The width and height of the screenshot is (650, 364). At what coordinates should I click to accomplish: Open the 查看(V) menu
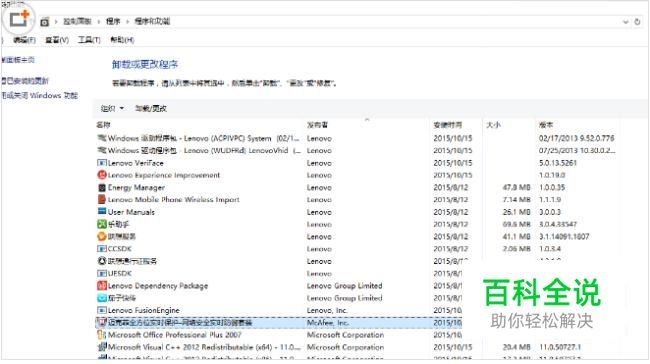(57, 40)
